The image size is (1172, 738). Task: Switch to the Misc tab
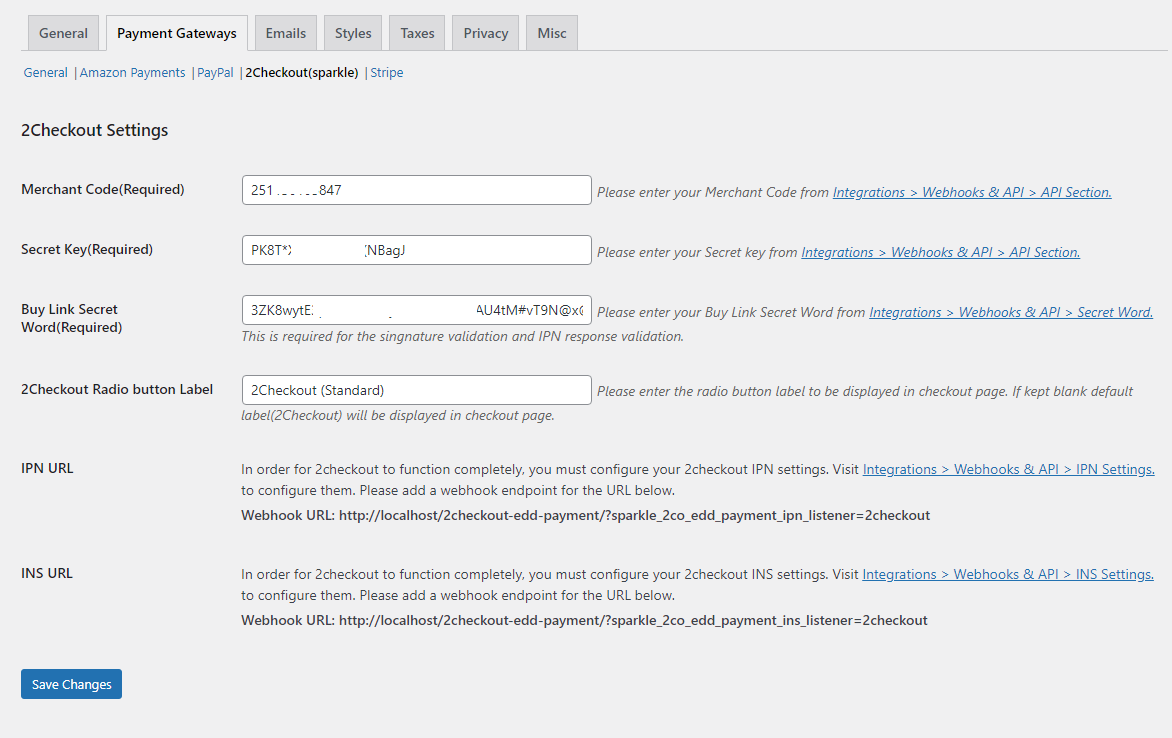point(552,33)
